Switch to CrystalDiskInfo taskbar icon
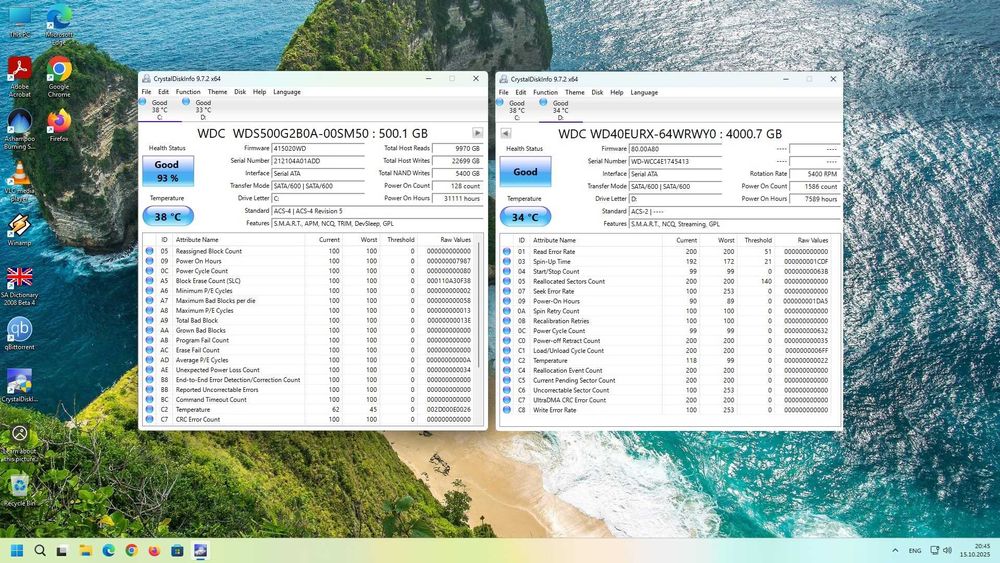This screenshot has width=1000, height=563. (200, 550)
